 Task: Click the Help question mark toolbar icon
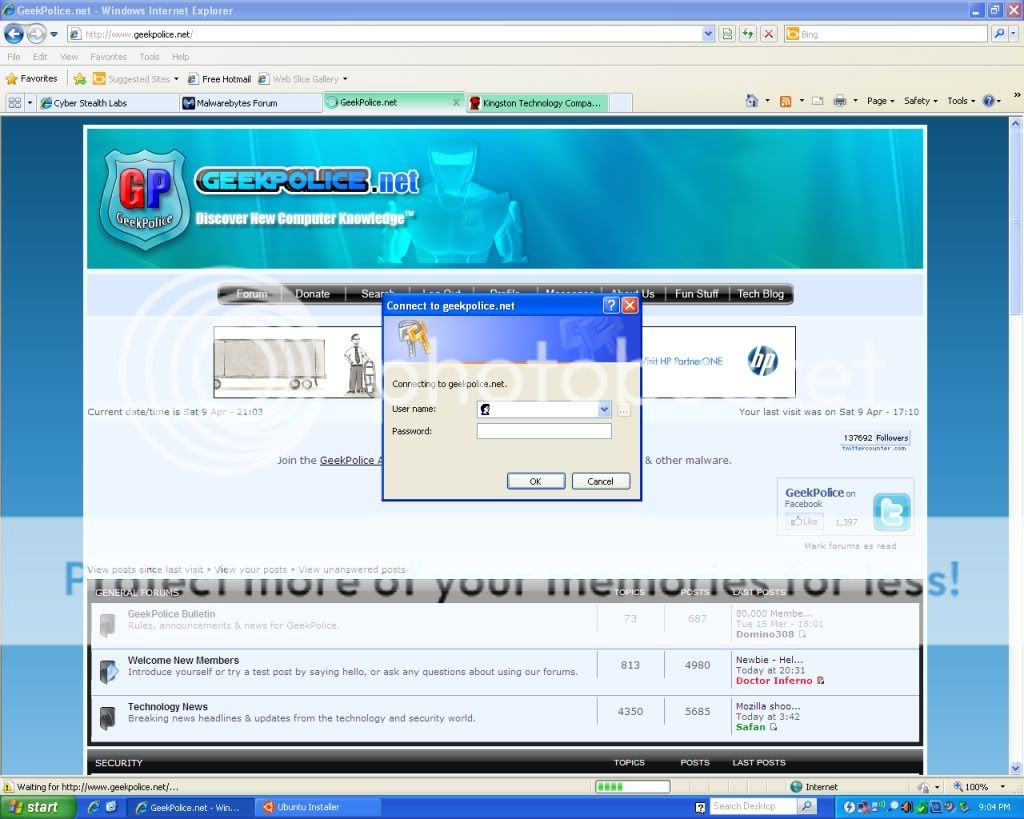point(989,101)
